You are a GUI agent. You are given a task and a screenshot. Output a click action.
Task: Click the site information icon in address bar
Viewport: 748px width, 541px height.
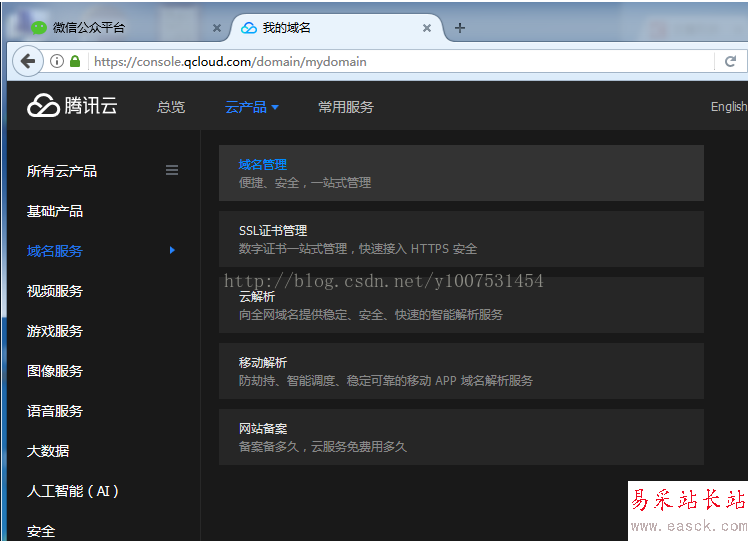tap(57, 61)
